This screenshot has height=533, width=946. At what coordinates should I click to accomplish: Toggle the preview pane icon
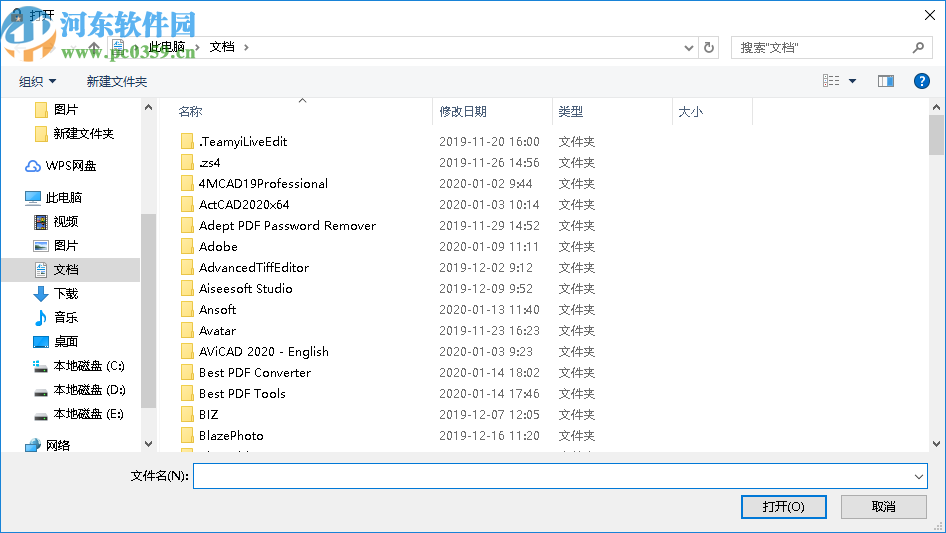click(886, 81)
